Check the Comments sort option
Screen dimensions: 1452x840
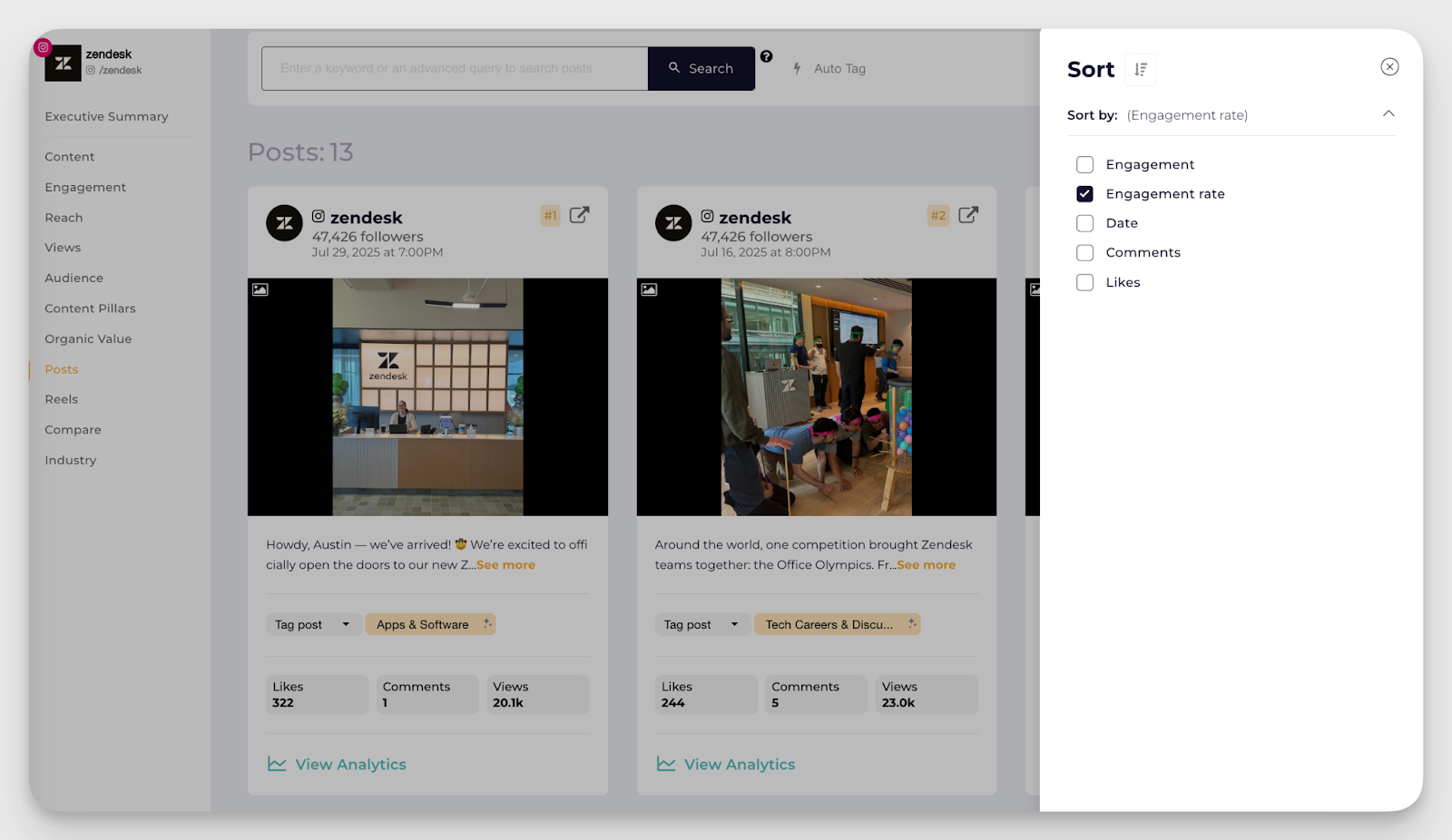tap(1084, 252)
